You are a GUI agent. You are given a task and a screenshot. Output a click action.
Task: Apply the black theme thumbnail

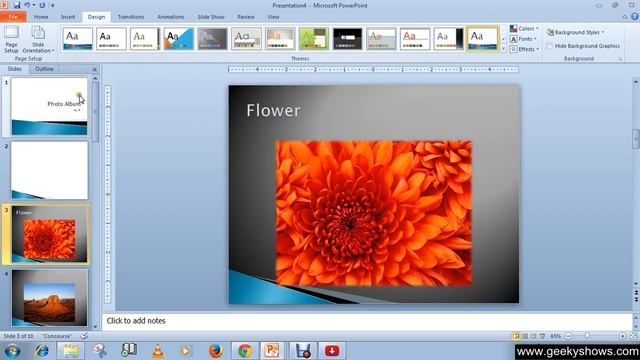(347, 39)
